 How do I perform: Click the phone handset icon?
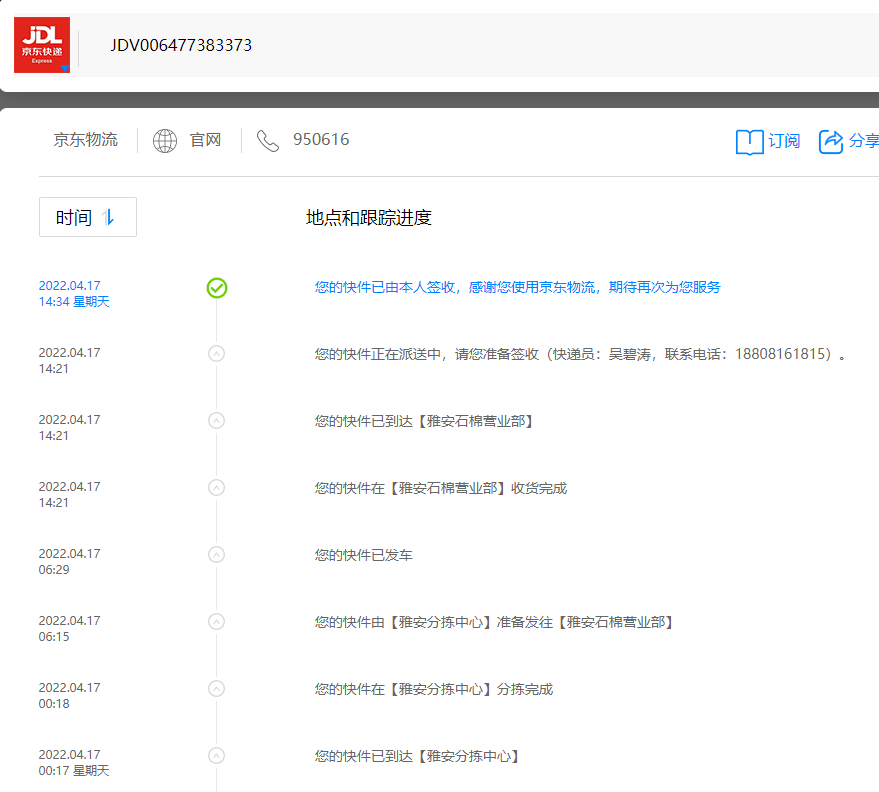(267, 141)
